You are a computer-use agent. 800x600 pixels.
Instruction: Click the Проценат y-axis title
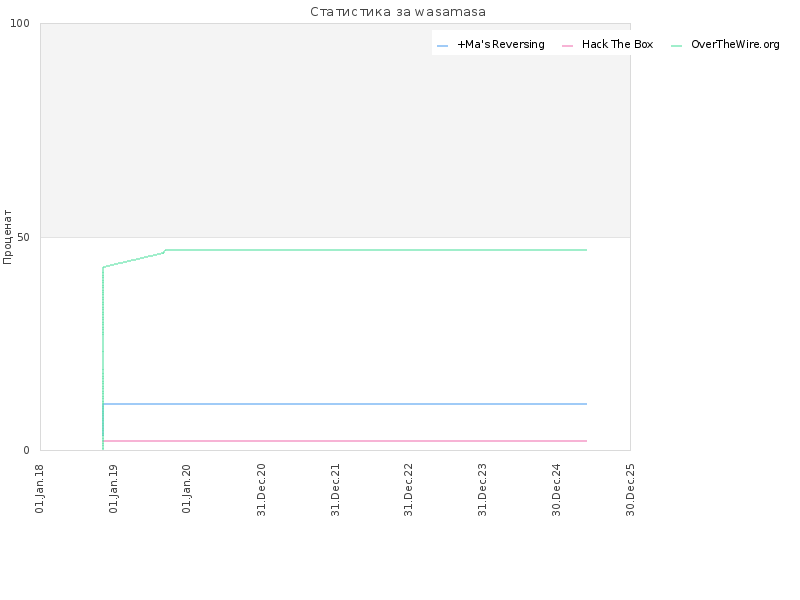click(x=8, y=236)
